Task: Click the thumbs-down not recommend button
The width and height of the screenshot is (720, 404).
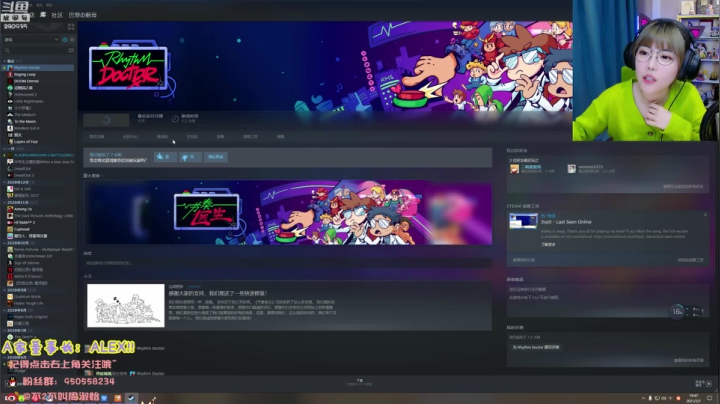Action: [190, 157]
